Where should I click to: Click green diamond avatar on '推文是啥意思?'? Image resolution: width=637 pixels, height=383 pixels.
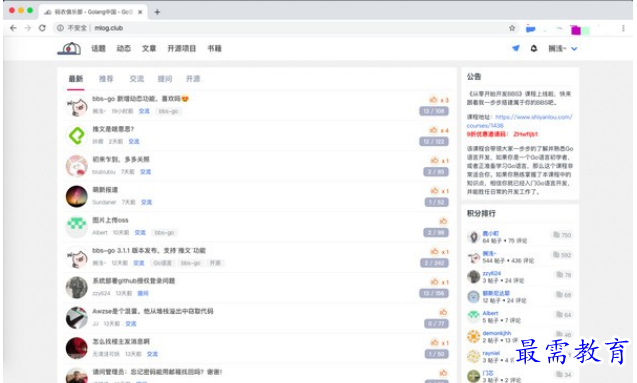click(x=77, y=136)
